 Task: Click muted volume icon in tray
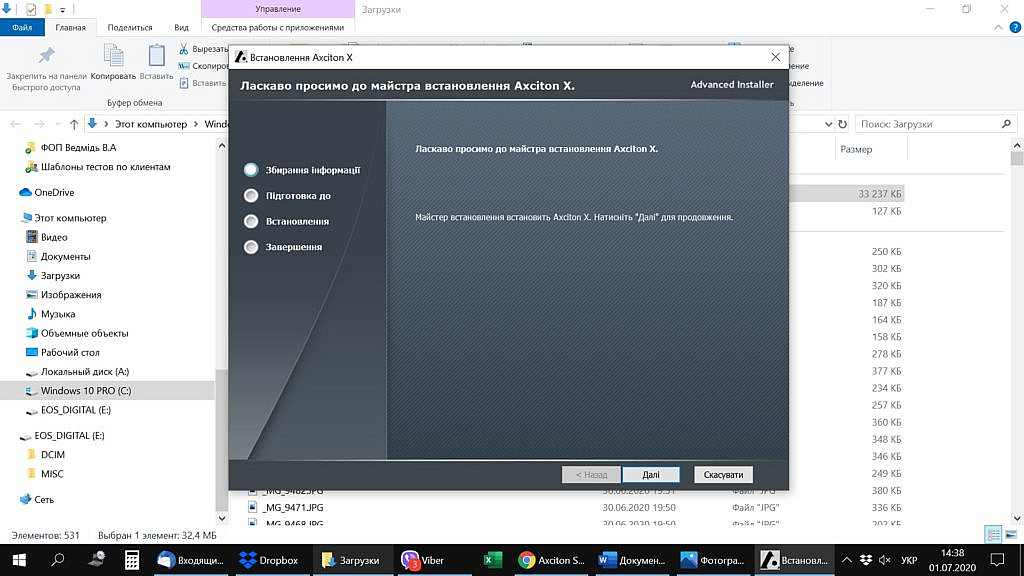click(885, 560)
